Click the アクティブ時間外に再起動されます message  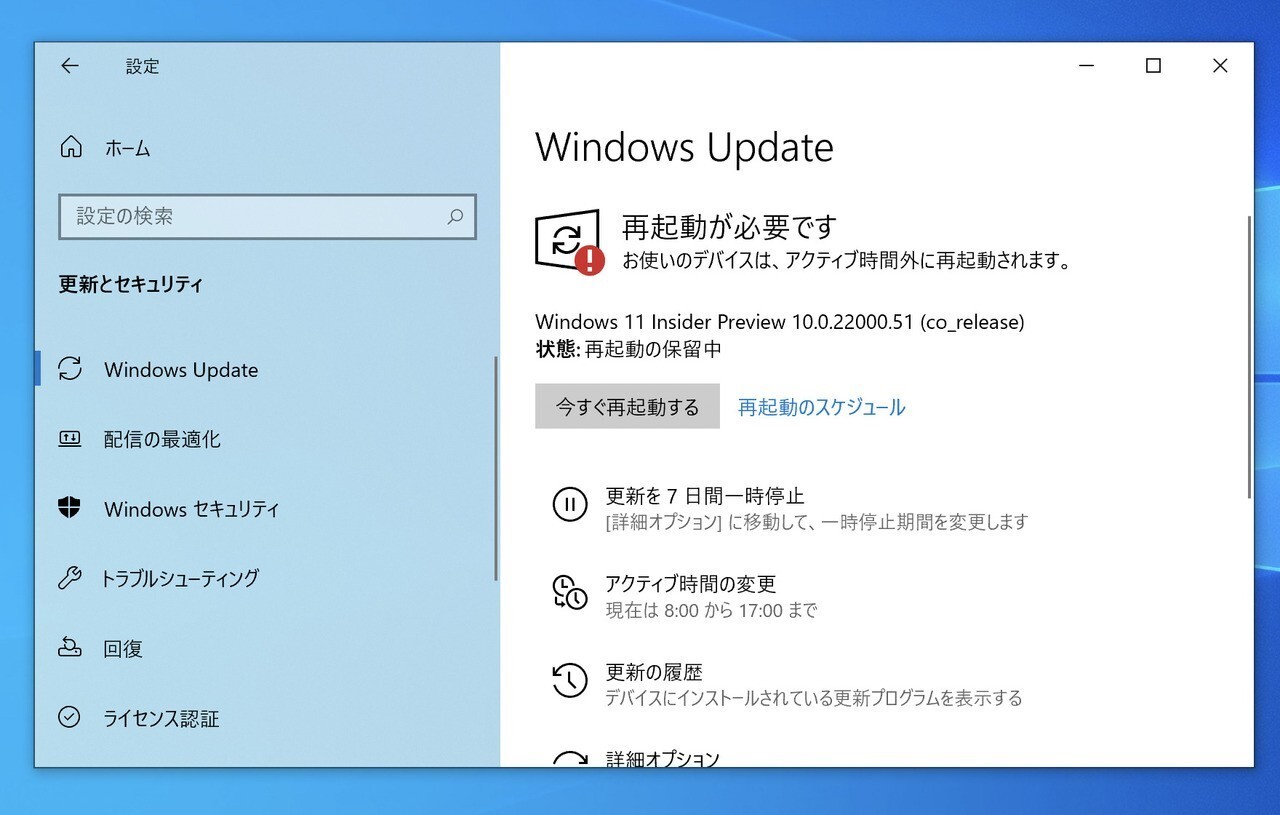pos(847,262)
